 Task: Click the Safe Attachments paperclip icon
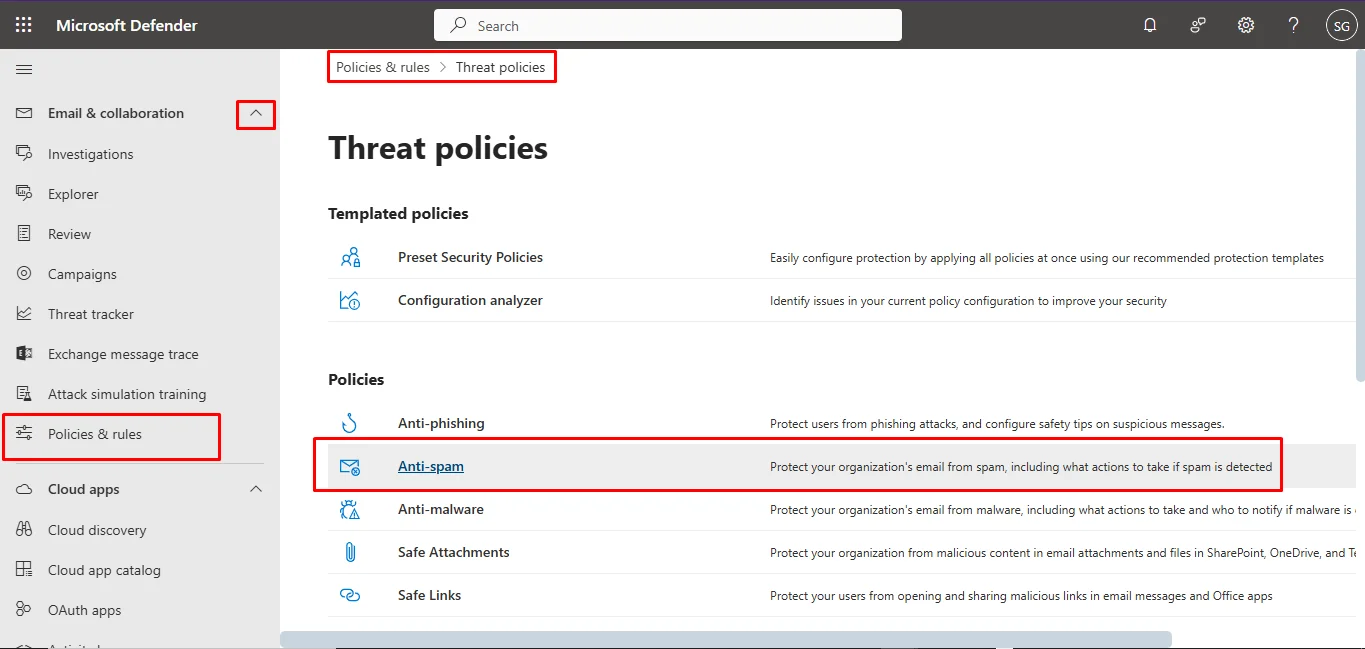[350, 552]
